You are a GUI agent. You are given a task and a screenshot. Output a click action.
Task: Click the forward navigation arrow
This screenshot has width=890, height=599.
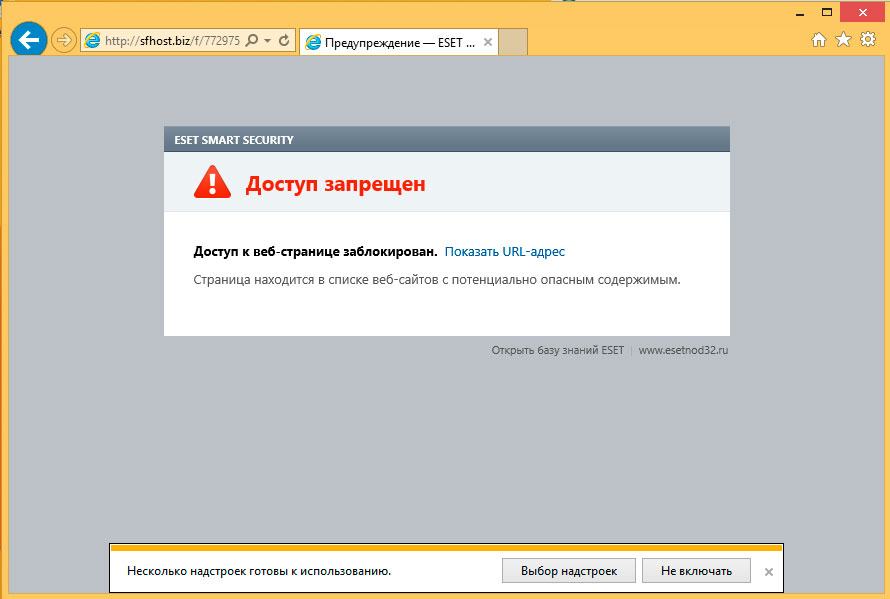[x=64, y=41]
